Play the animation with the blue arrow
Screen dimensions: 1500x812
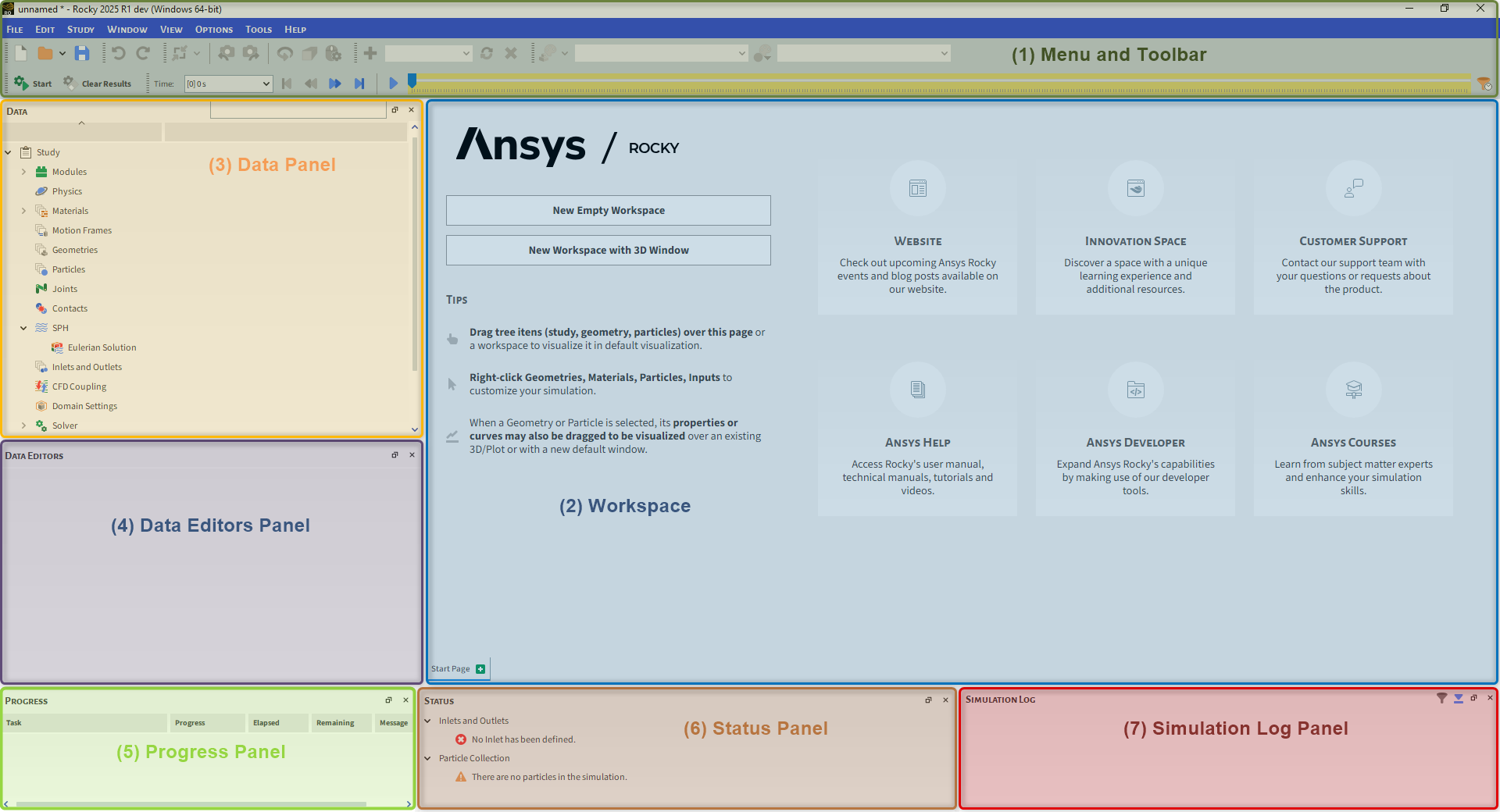tap(393, 84)
